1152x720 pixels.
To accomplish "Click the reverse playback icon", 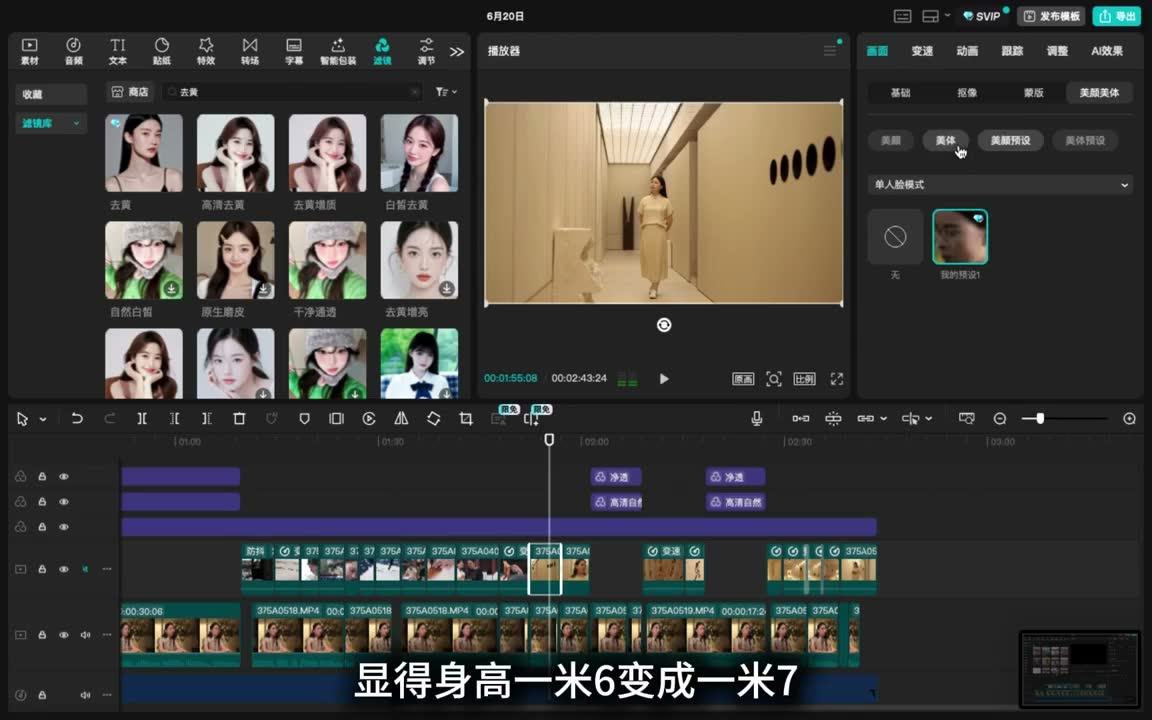I will coord(369,418).
